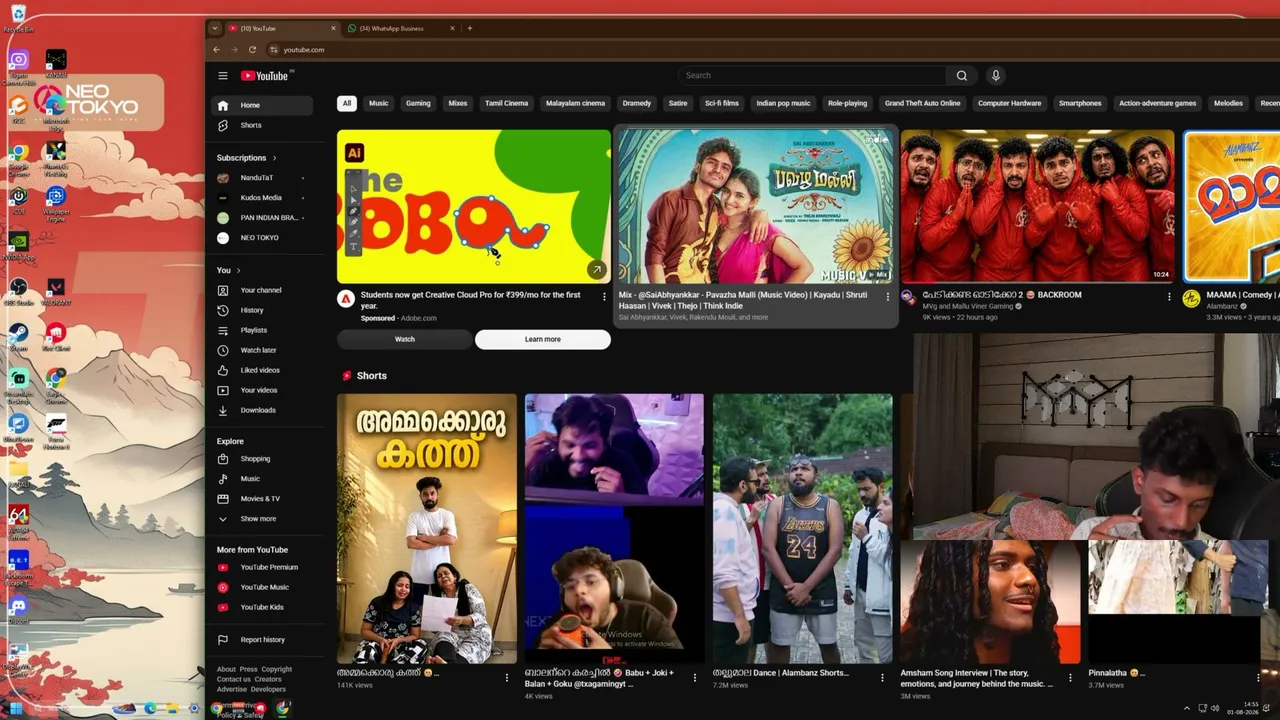This screenshot has width=1280, height=720.
Task: Open Playlists in the sidebar
Action: (262, 330)
